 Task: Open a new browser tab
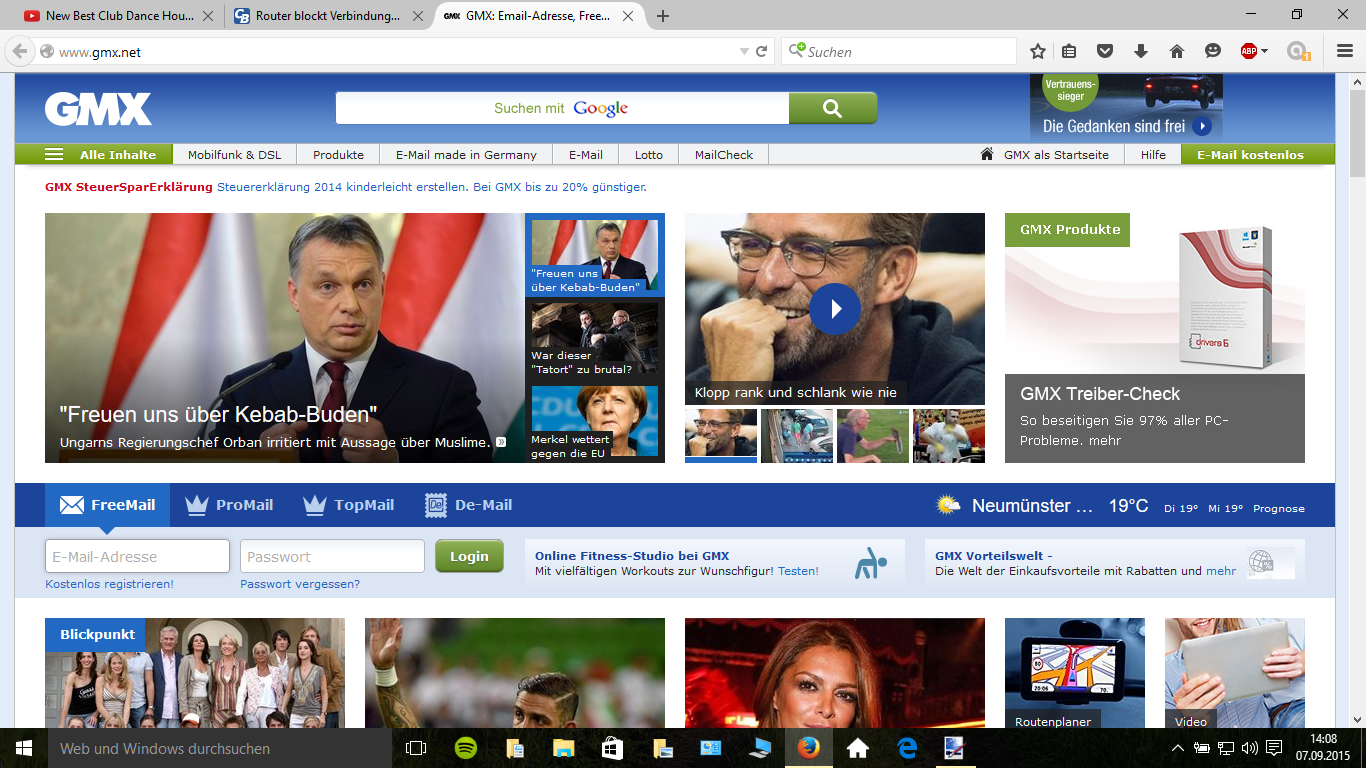coord(662,16)
